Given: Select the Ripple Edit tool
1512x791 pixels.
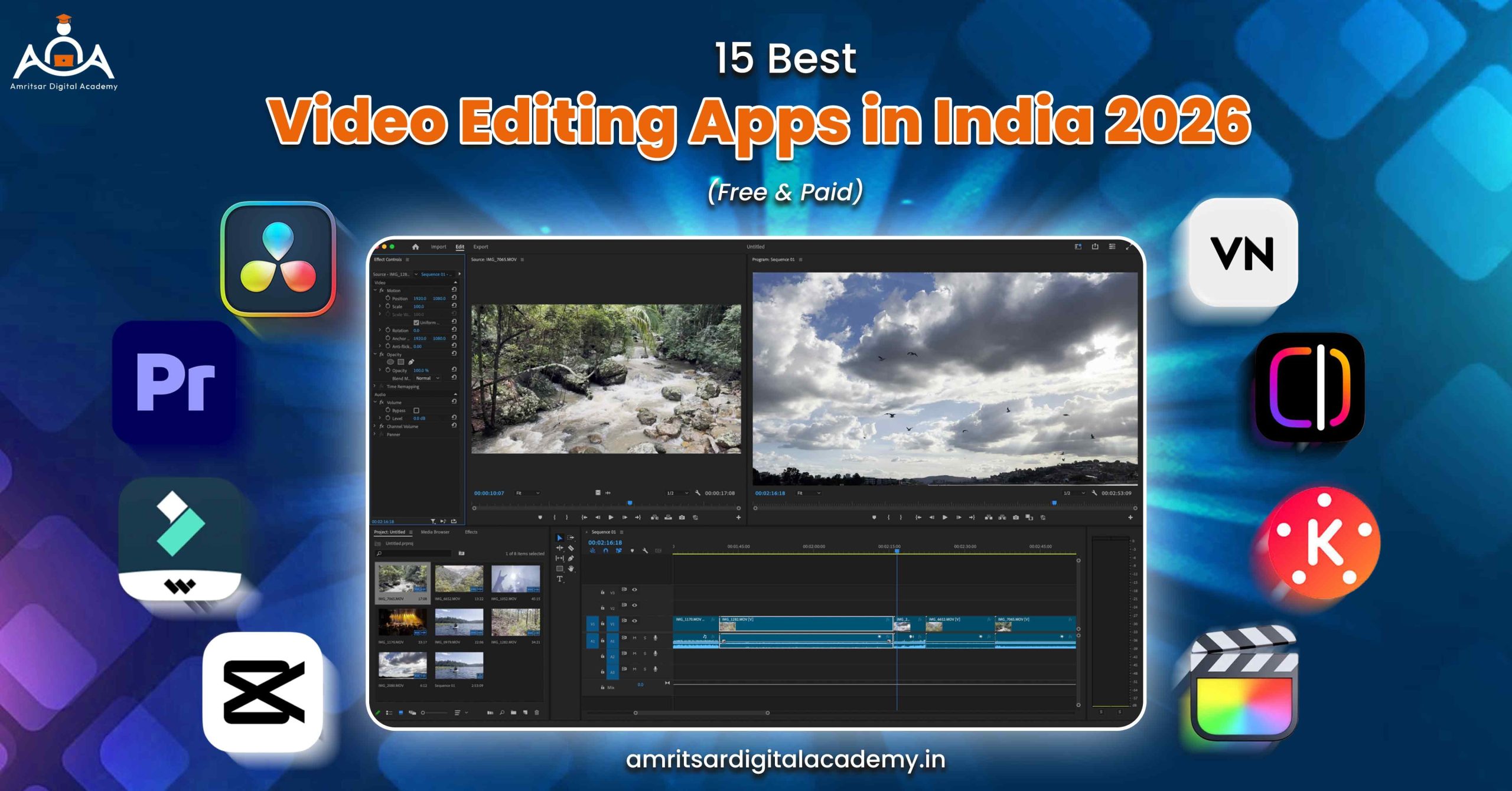Looking at the screenshot, I should click(x=559, y=548).
